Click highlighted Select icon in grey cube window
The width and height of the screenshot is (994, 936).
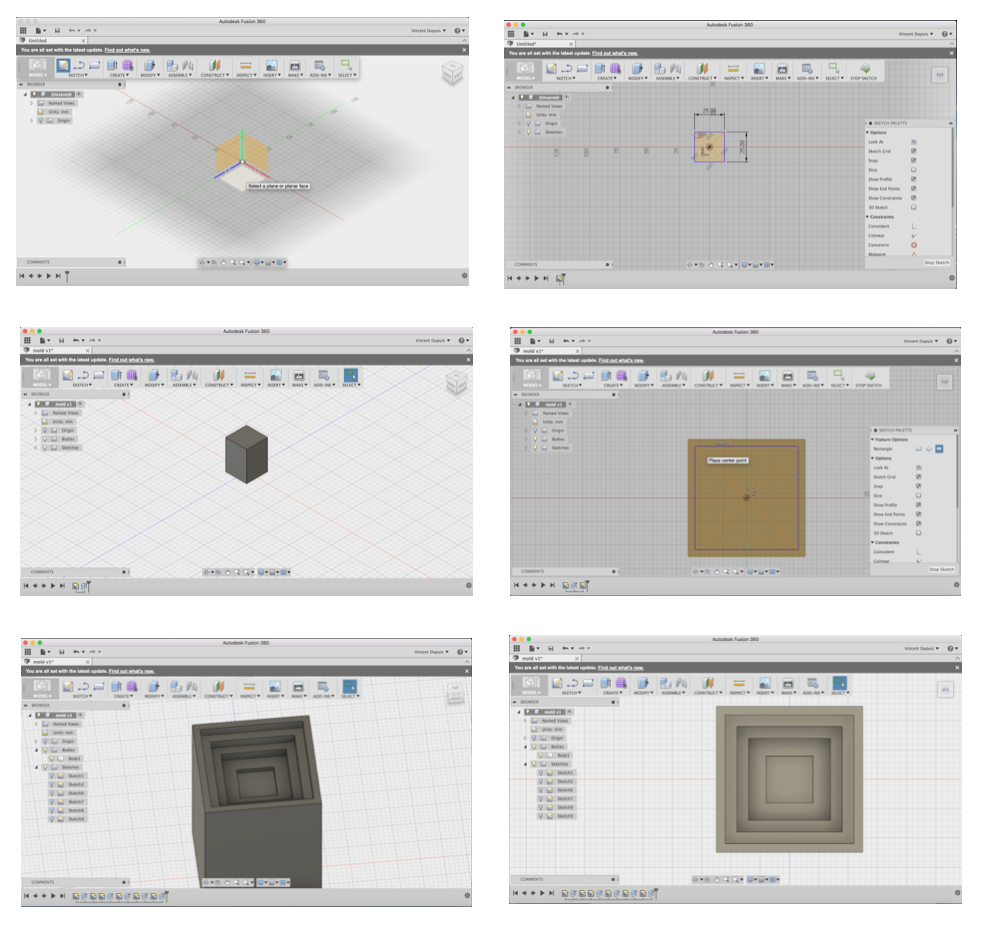pos(351,375)
